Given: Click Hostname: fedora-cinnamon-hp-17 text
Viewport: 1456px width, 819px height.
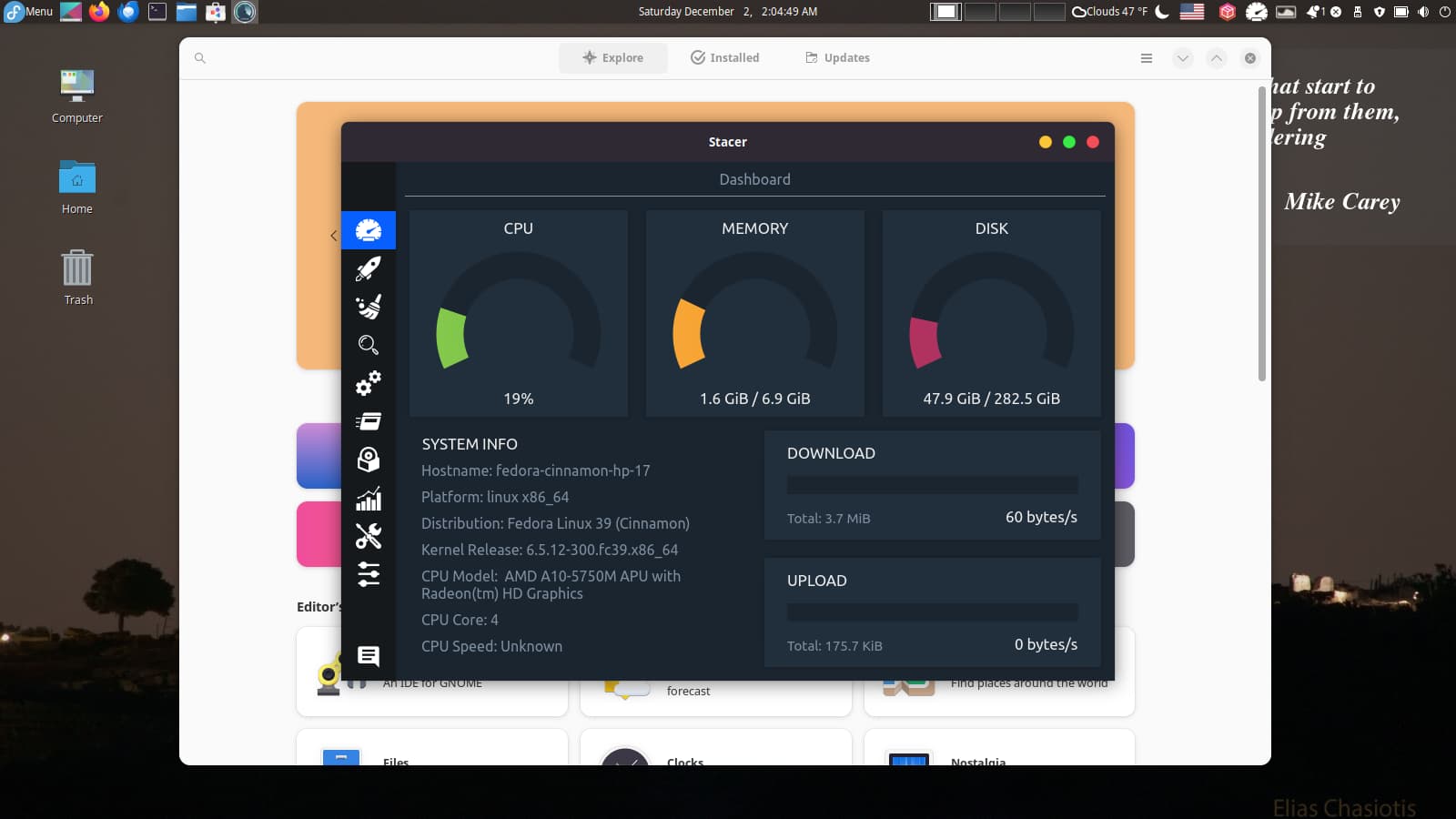Looking at the screenshot, I should point(535,470).
